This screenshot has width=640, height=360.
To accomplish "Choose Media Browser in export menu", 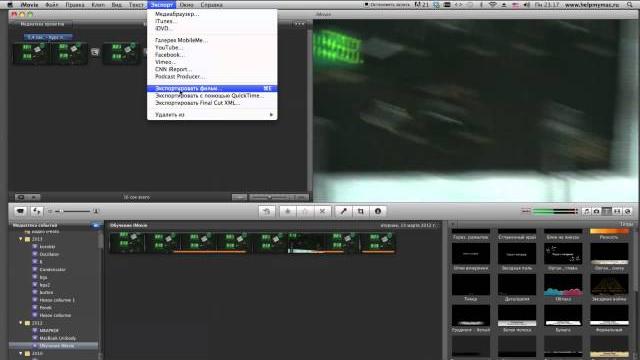I will [212, 14].
